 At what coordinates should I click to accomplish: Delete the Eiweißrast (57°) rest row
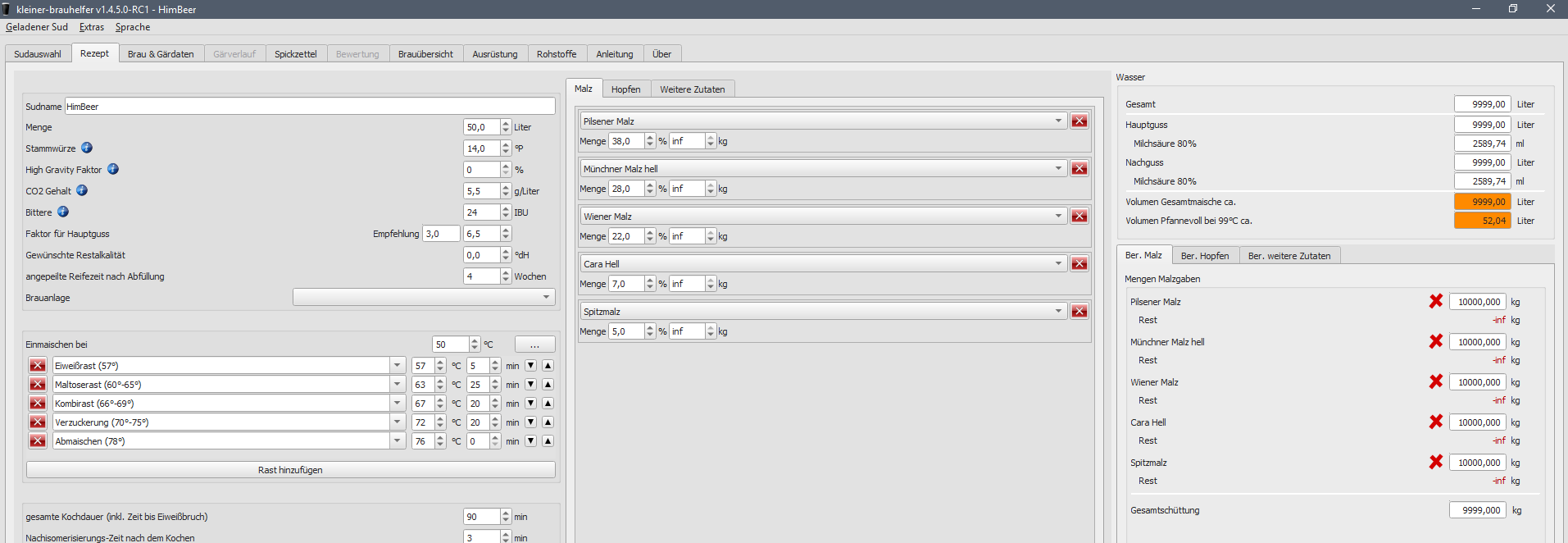point(38,366)
